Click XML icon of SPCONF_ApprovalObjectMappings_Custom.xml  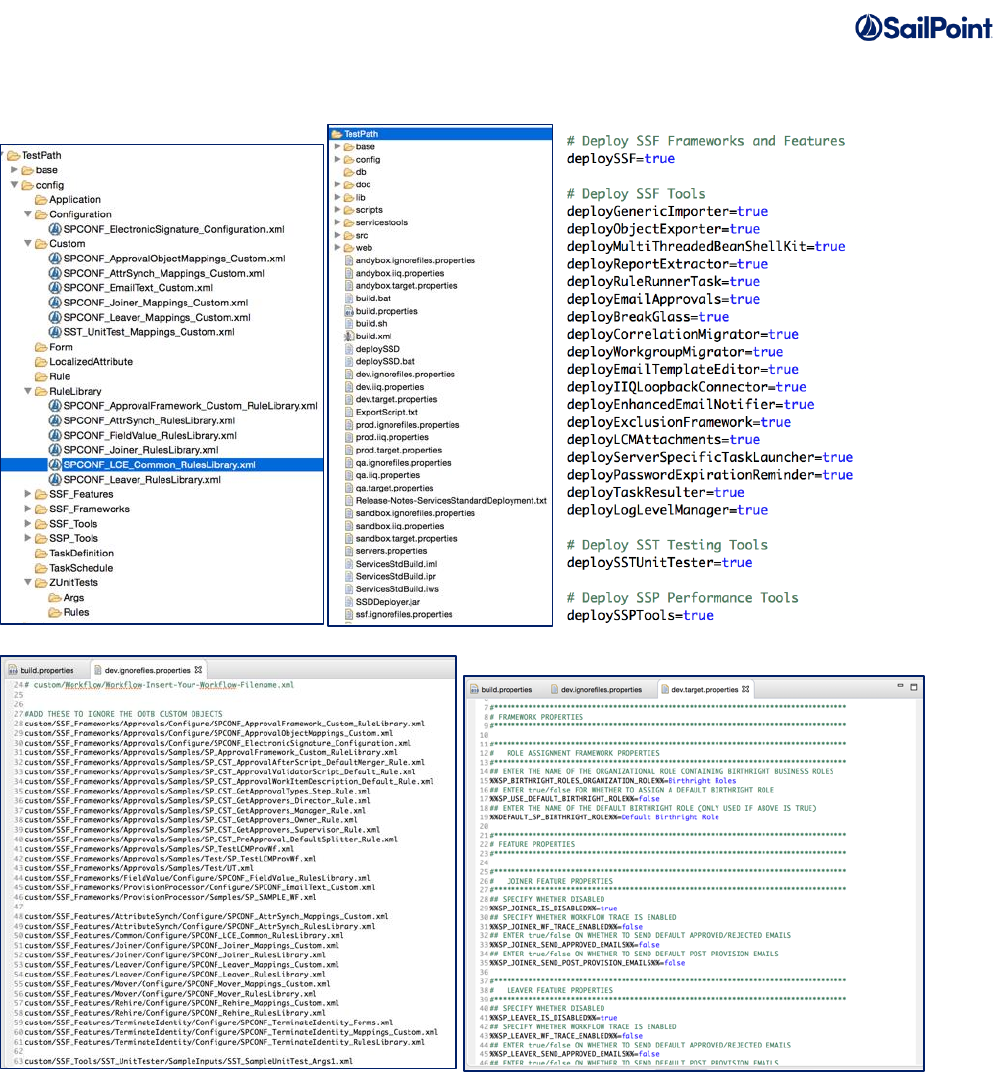55,258
